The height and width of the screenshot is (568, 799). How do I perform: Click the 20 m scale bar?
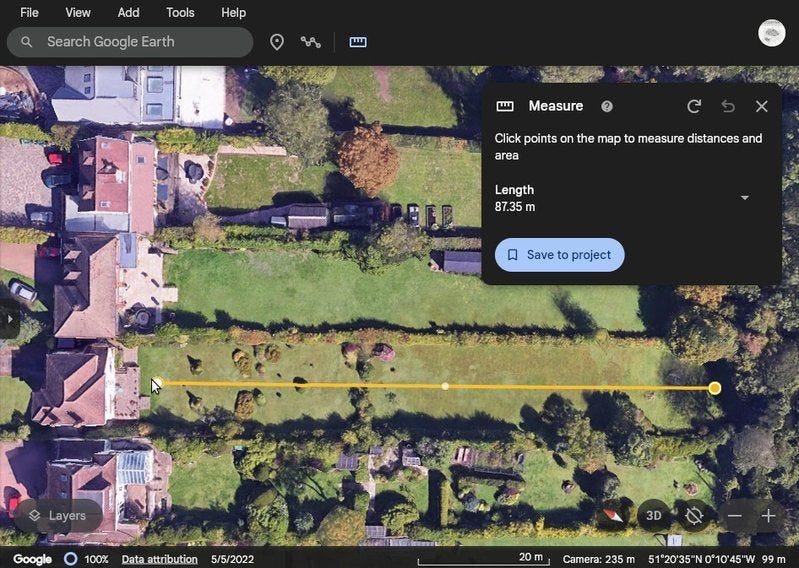(x=484, y=559)
